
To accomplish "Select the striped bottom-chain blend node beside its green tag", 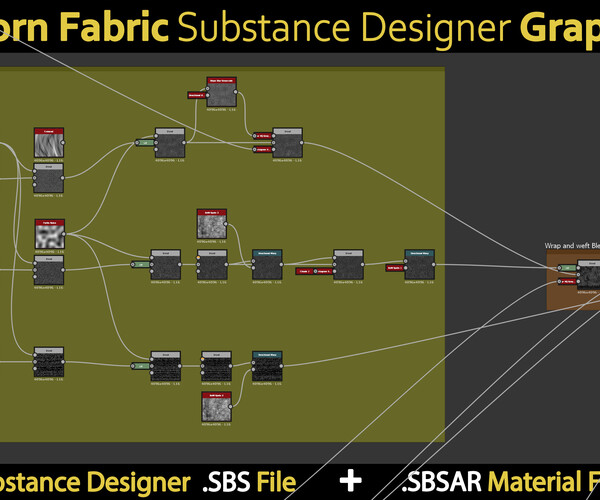I will (x=166, y=366).
